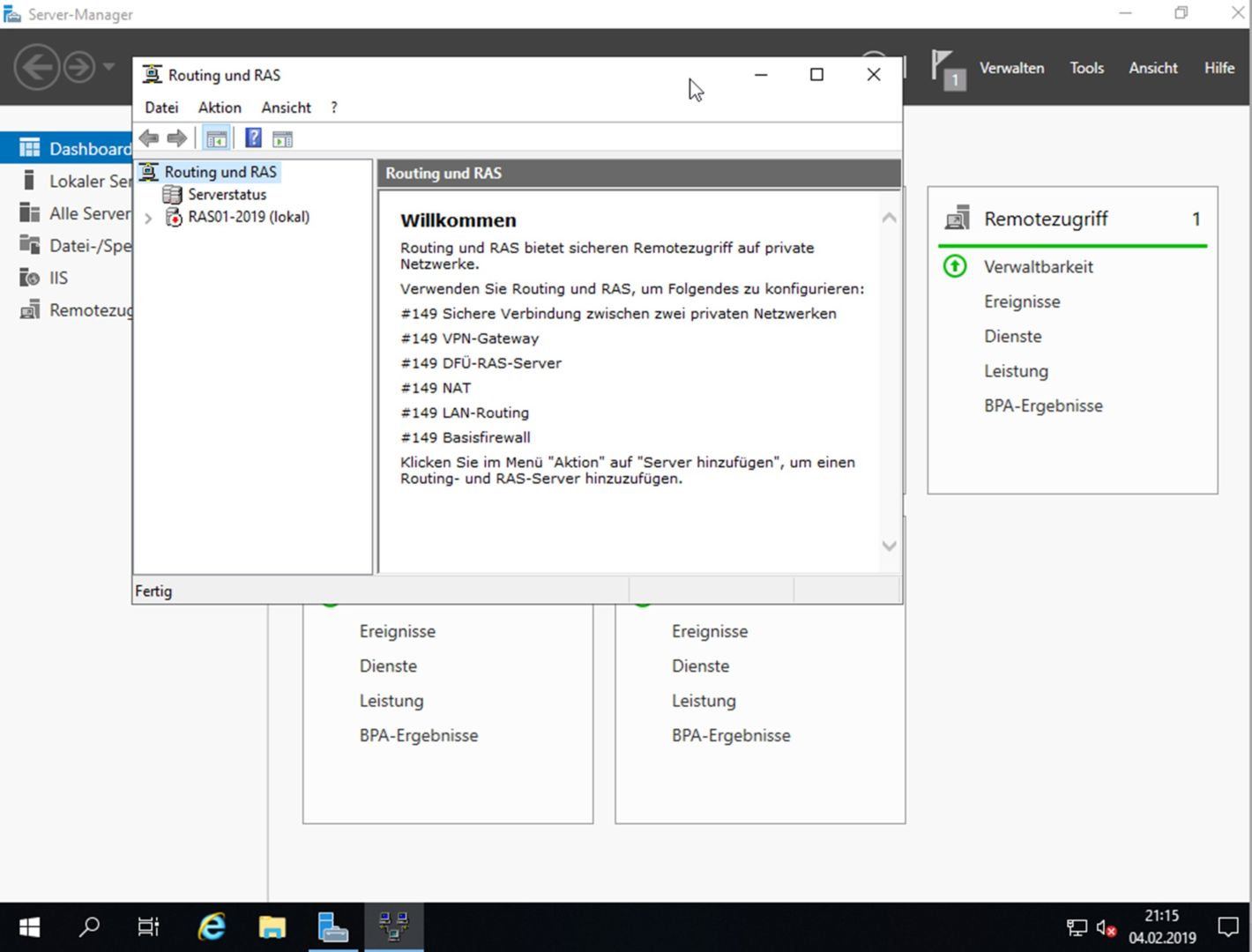The image size is (1252, 952).
Task: Select Dashboard in Server-Manager sidebar
Action: tap(67, 148)
